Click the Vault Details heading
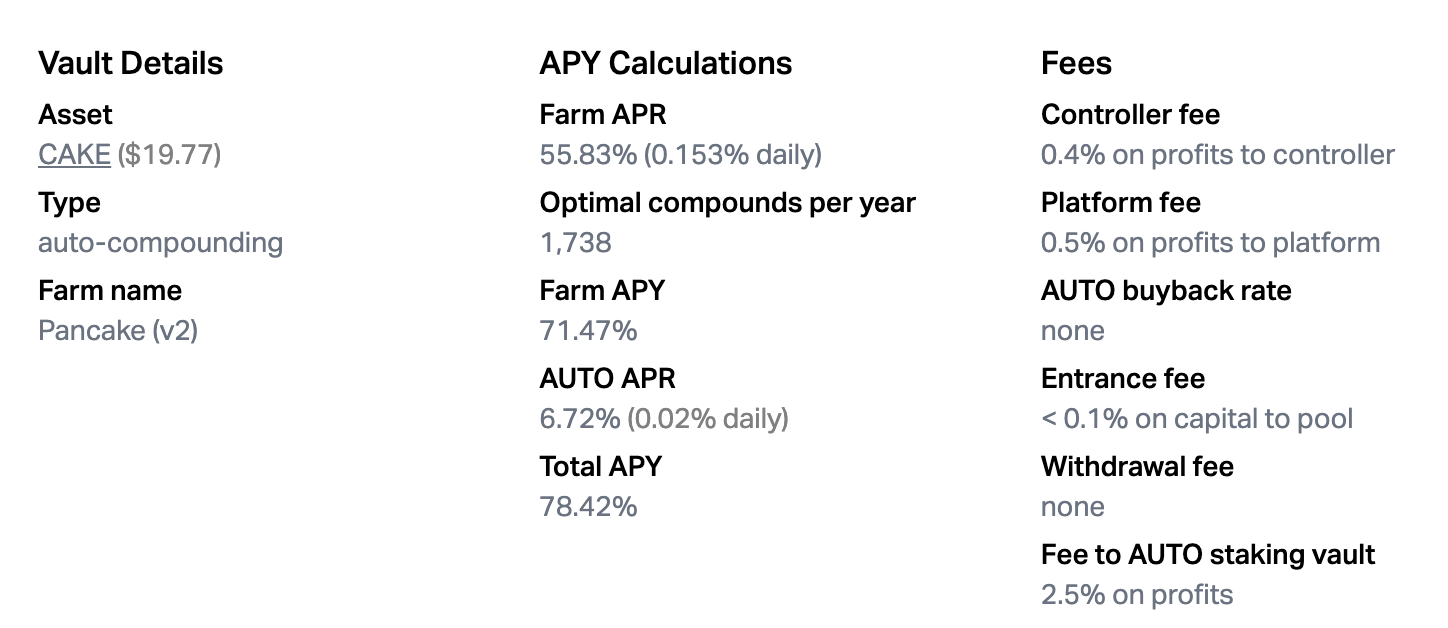The height and width of the screenshot is (628, 1448). (x=131, y=63)
